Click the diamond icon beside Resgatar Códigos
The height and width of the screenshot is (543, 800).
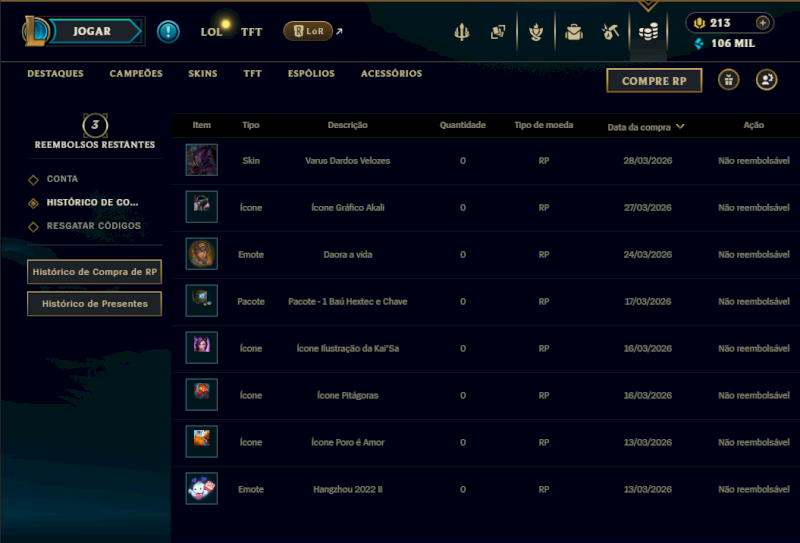pyautogui.click(x=34, y=227)
